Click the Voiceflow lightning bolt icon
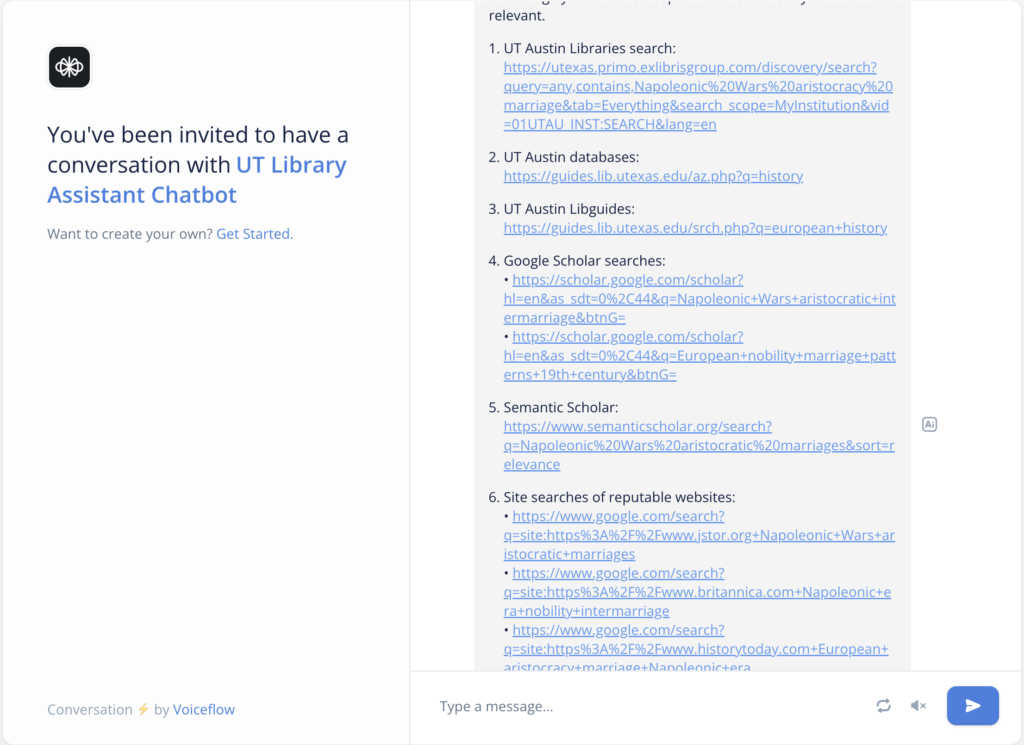 coord(143,709)
